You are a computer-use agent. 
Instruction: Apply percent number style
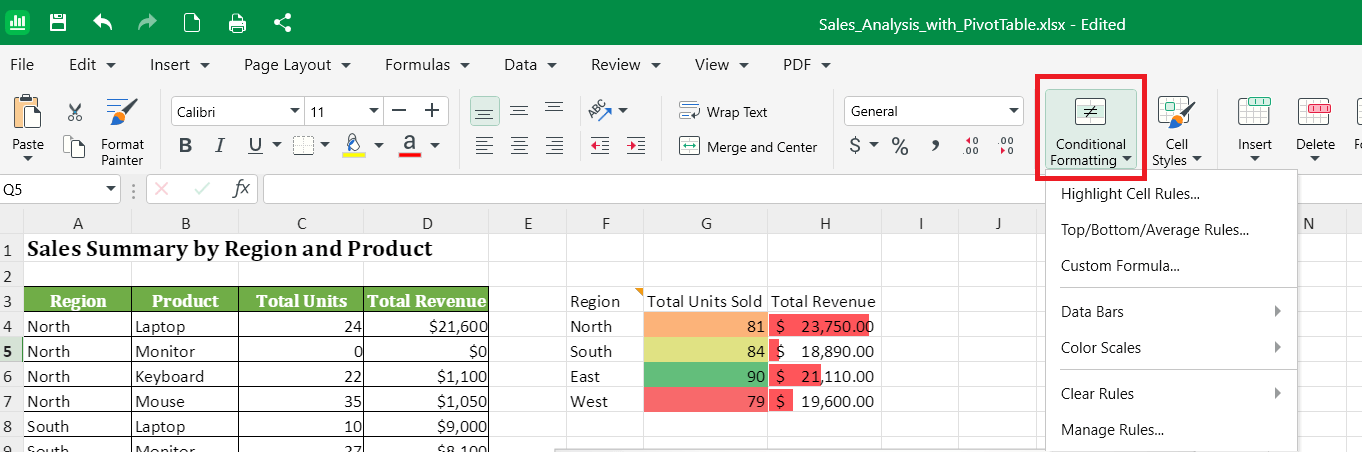[x=900, y=147]
